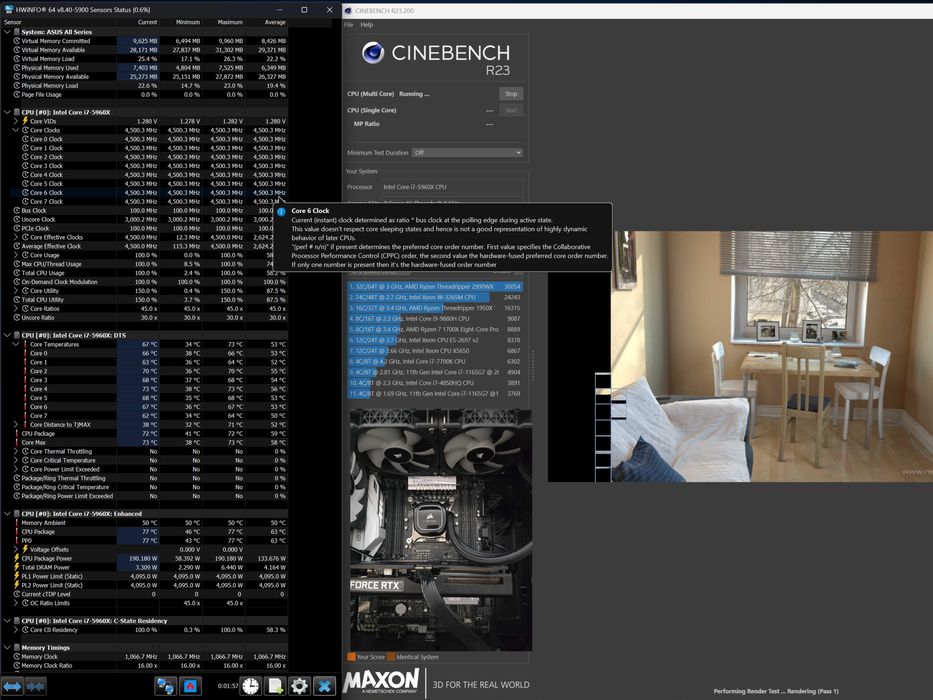Open the Cinebench Help menu
The height and width of the screenshot is (700, 933).
pos(367,24)
